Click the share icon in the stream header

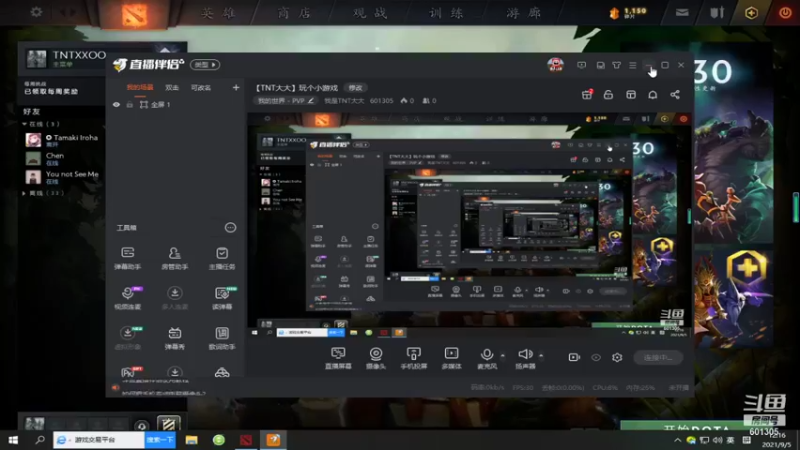tap(675, 95)
